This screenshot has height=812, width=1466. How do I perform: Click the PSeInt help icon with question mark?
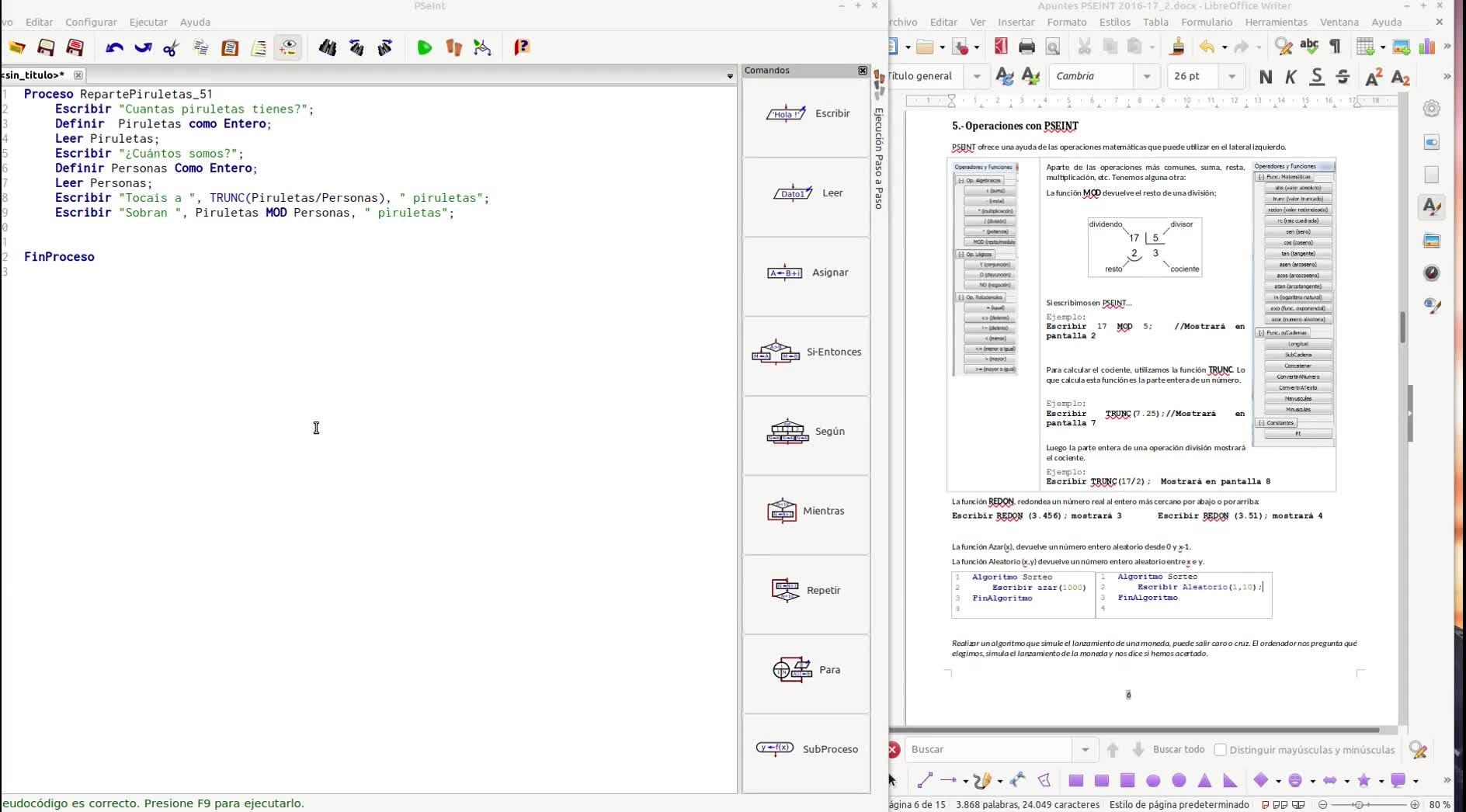click(x=522, y=48)
